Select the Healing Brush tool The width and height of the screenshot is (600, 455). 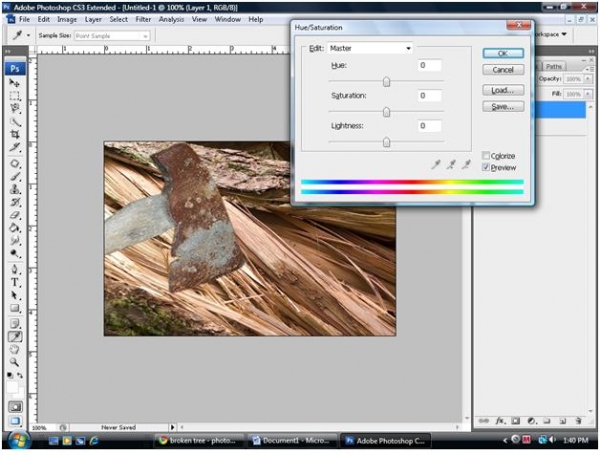[x=15, y=164]
